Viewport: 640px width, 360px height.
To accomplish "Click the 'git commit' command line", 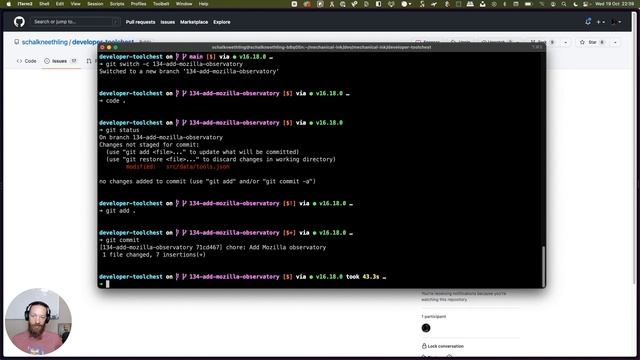I will [x=122, y=240].
